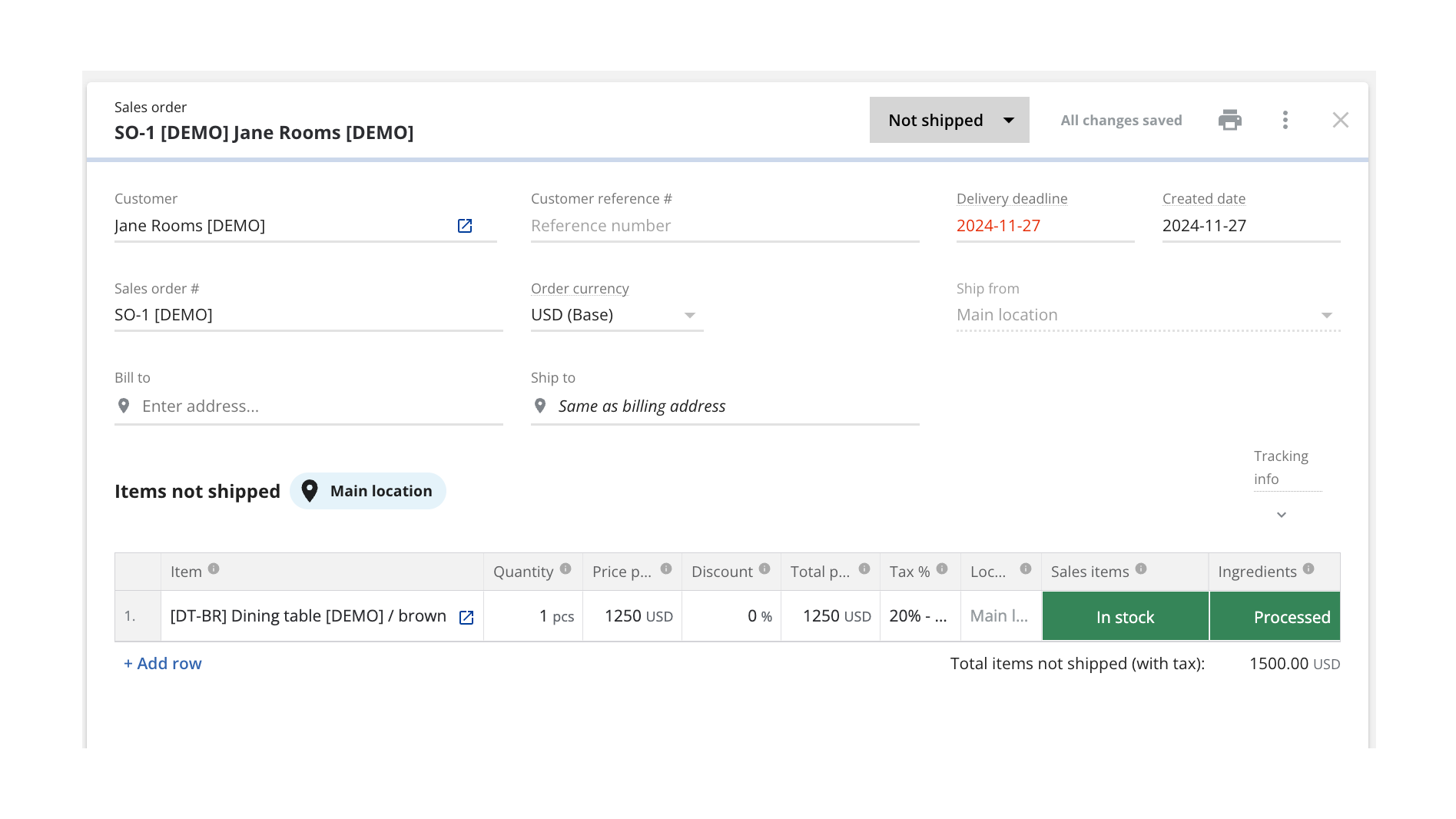This screenshot has width=1456, height=819.
Task: Click the Processed ingredients button
Action: (1274, 615)
